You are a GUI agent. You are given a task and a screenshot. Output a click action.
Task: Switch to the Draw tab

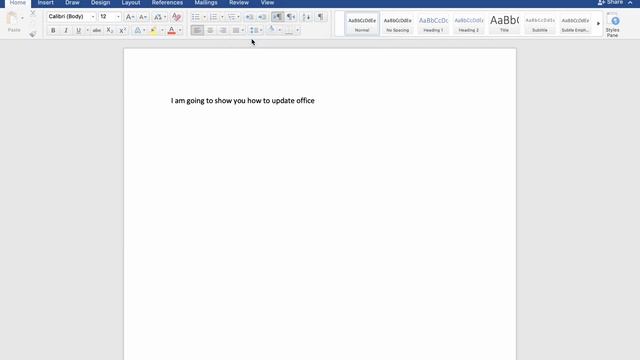click(x=72, y=3)
